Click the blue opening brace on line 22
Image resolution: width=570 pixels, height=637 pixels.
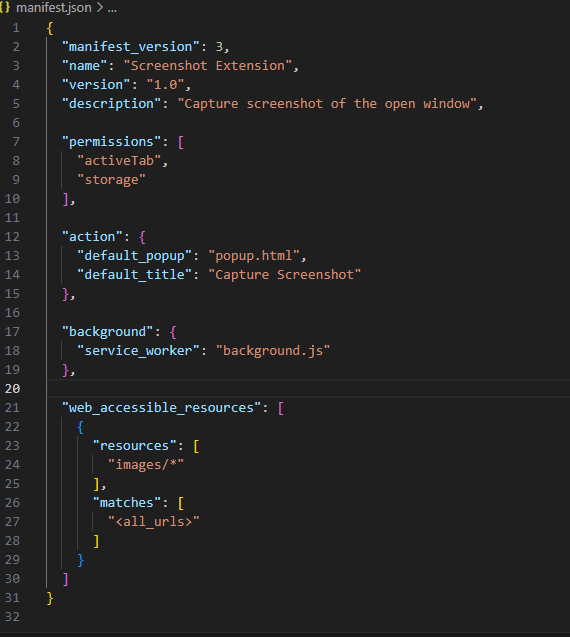click(80, 427)
